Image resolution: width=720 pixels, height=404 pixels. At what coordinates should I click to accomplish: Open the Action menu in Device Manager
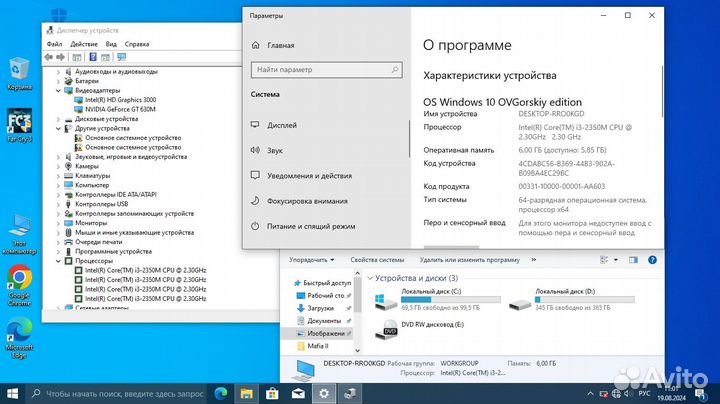pyautogui.click(x=84, y=44)
